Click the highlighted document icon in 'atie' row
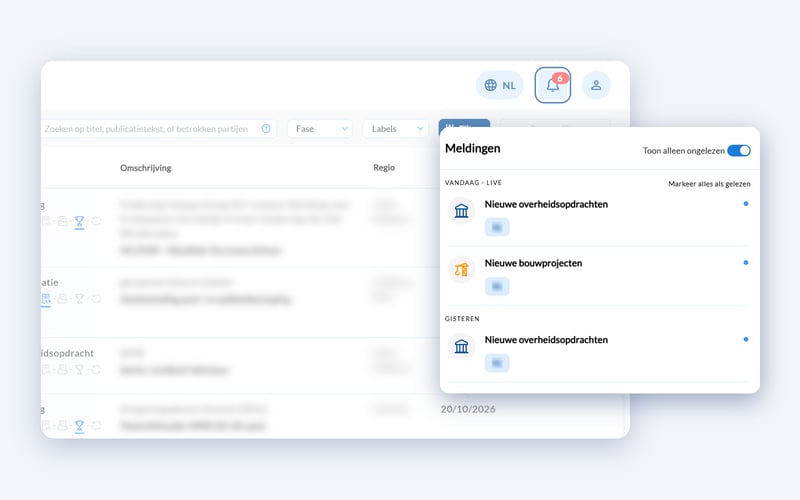This screenshot has height=500, width=800. pos(46,299)
